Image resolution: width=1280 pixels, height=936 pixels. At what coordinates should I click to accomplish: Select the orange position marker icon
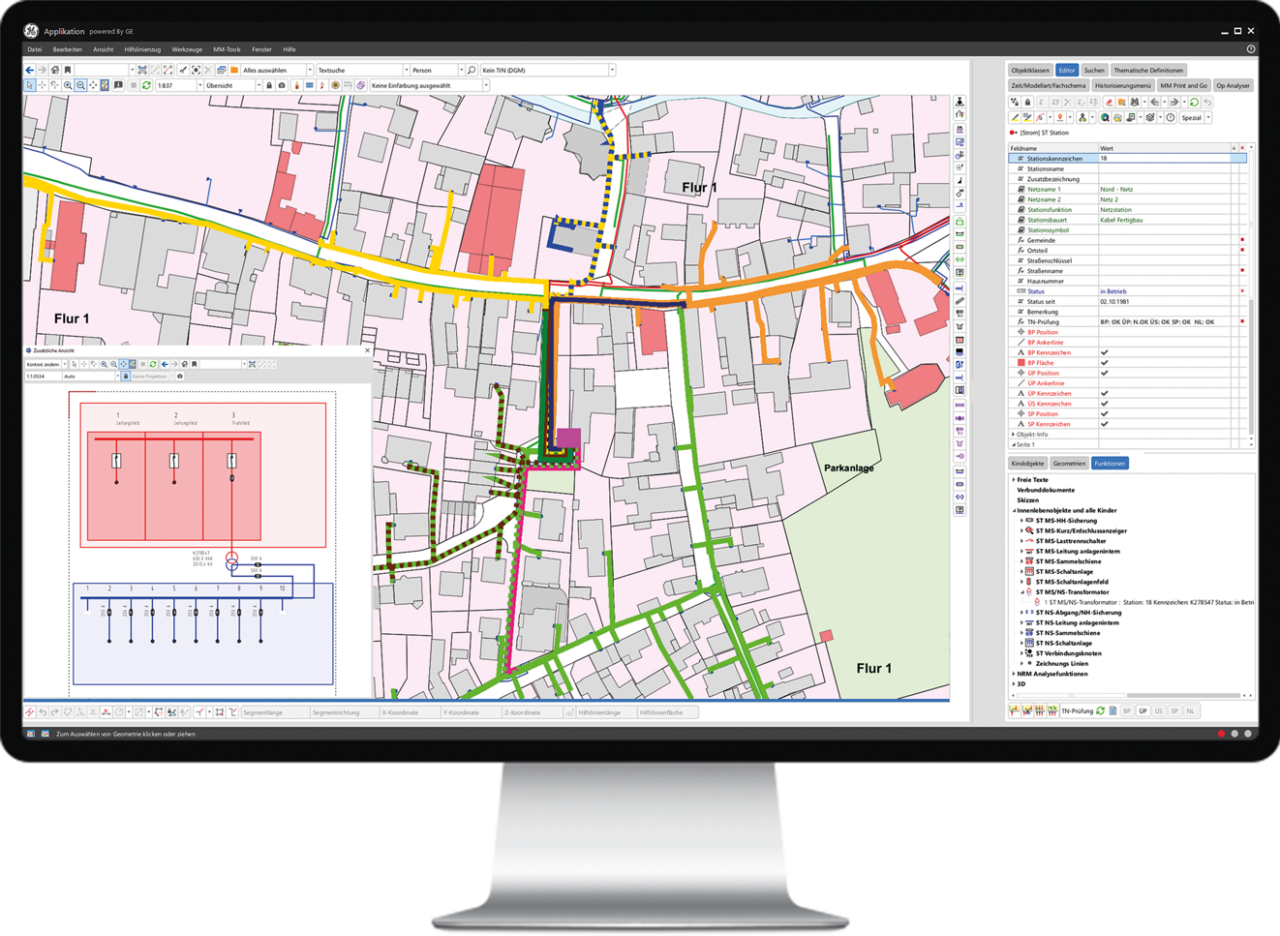(x=1060, y=117)
